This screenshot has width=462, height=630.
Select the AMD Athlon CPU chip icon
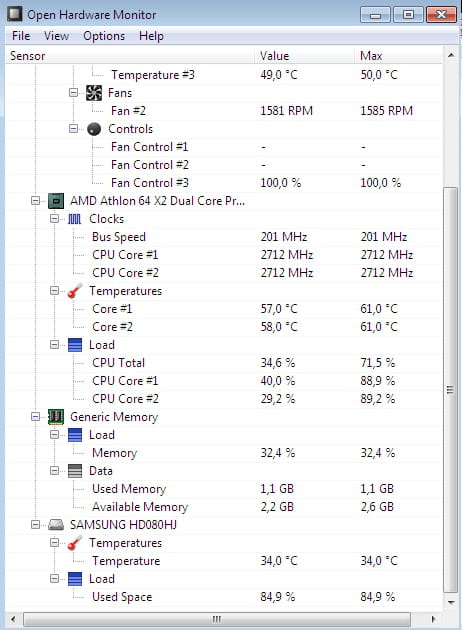click(x=56, y=201)
